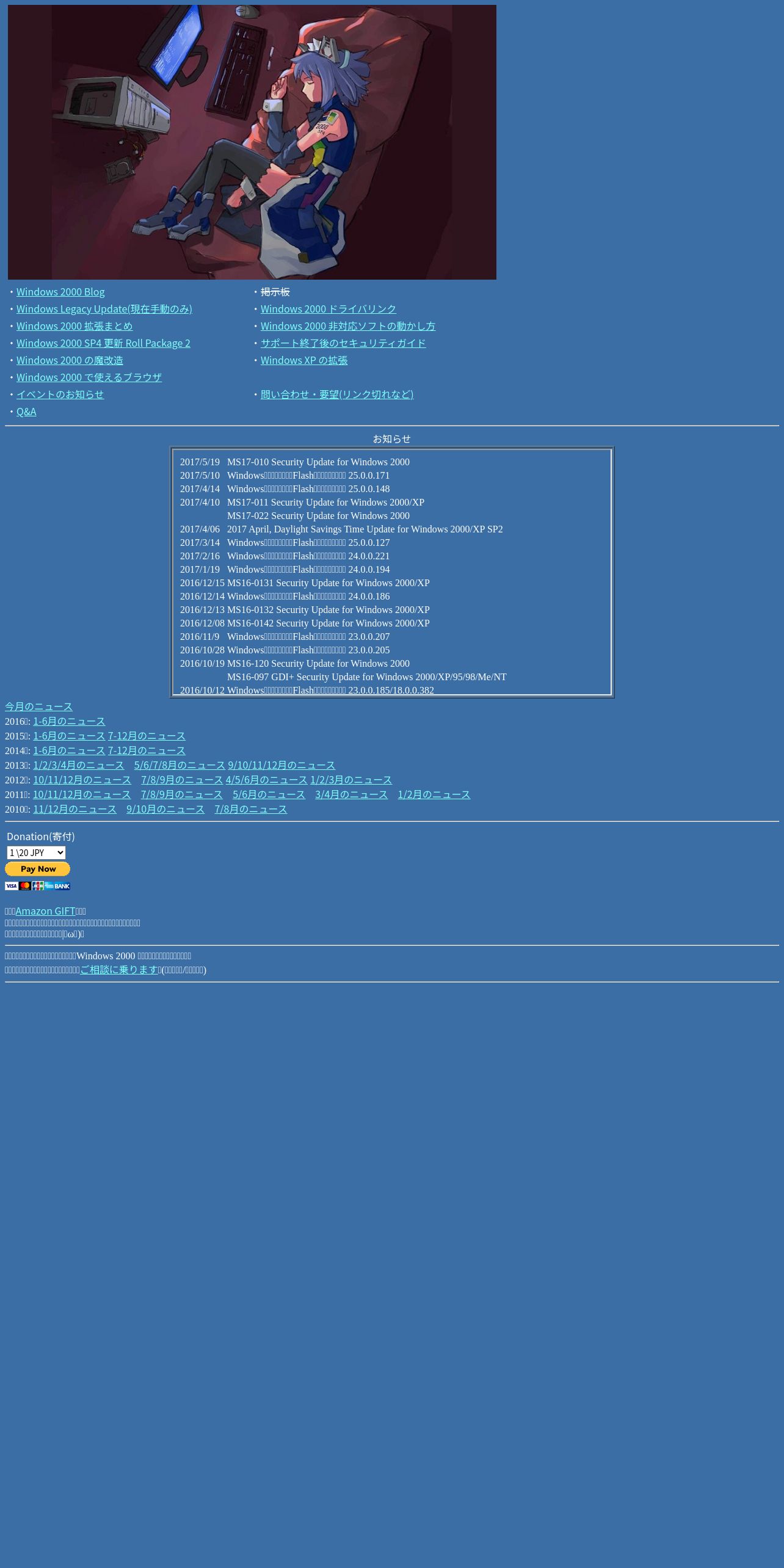Viewport: 784px width, 1568px height.
Task: Click the Visa card icon
Action: [12, 886]
